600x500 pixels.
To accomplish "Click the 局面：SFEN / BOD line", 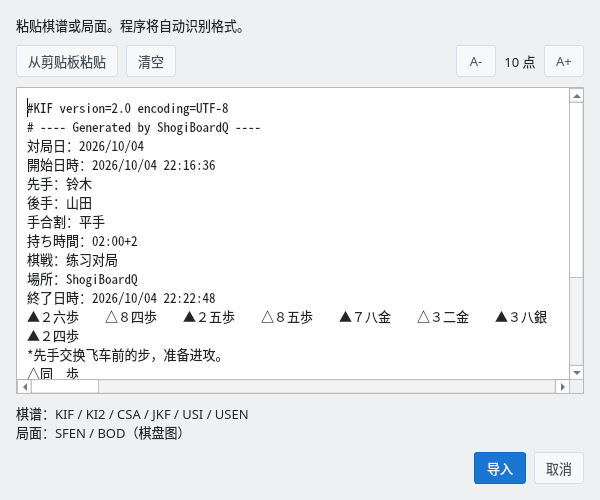I will (99, 433).
